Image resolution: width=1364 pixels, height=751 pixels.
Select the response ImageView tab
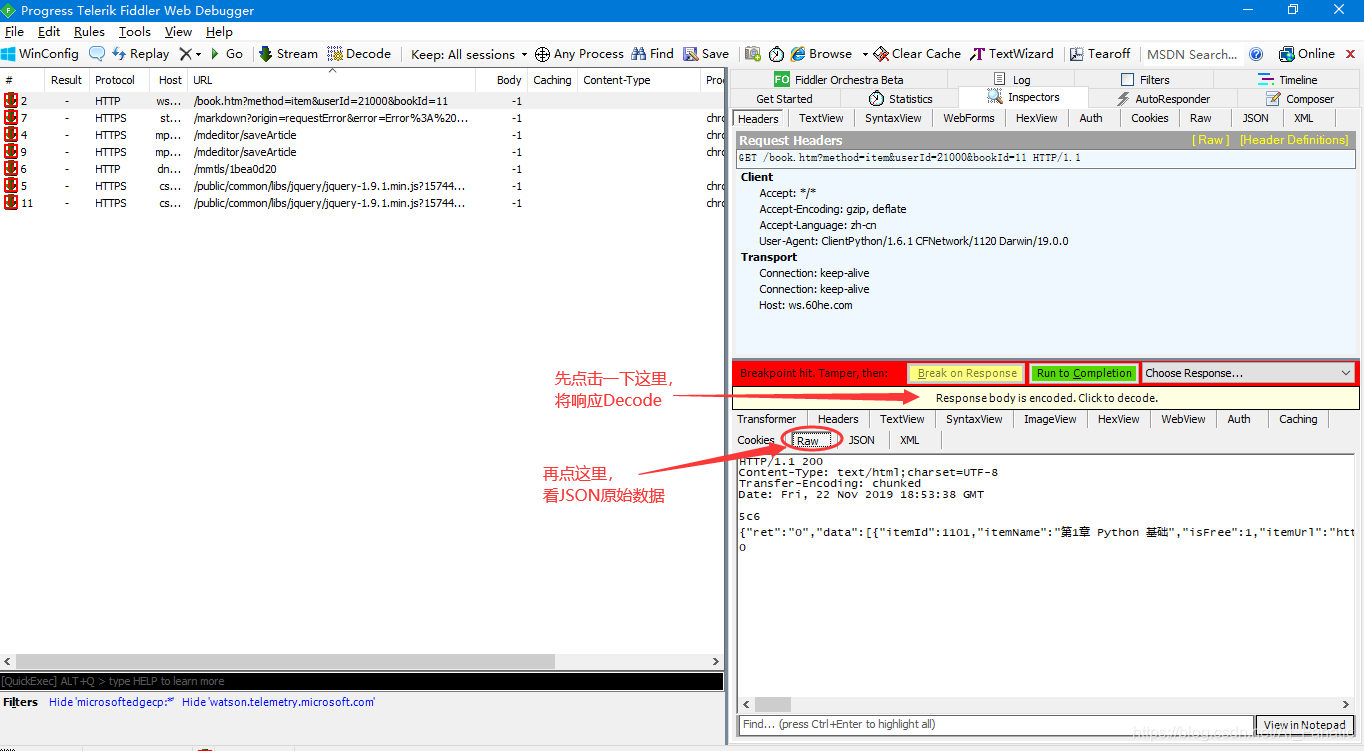coord(1050,419)
